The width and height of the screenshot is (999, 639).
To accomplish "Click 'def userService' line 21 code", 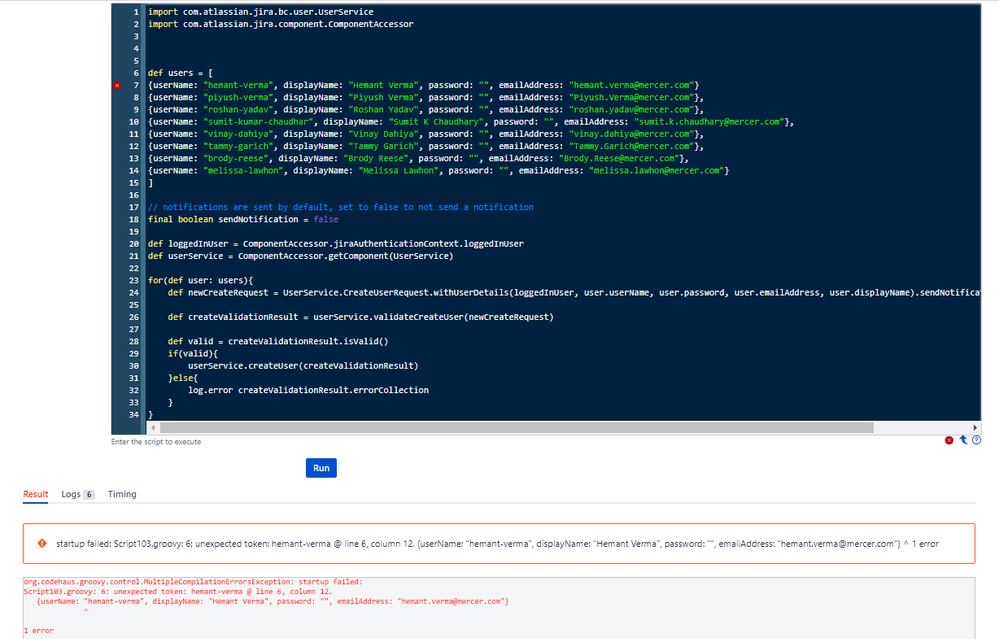I will (x=301, y=255).
